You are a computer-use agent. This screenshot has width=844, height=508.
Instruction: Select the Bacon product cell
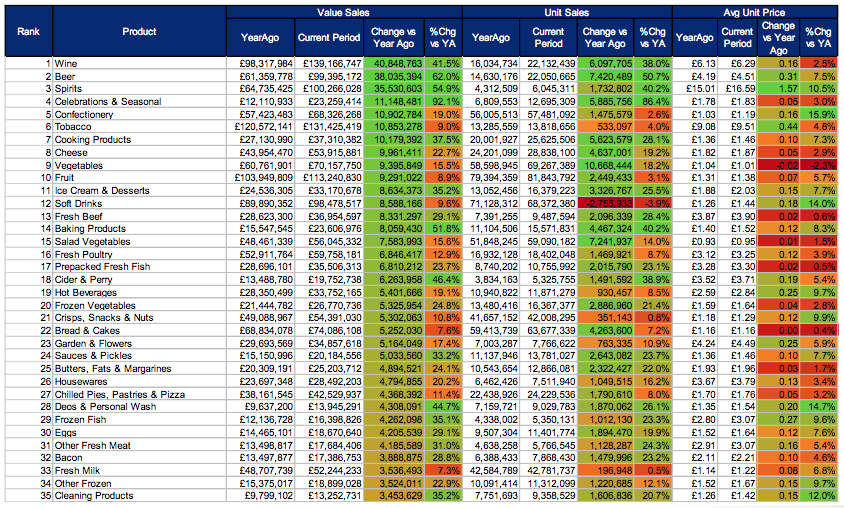[139, 458]
